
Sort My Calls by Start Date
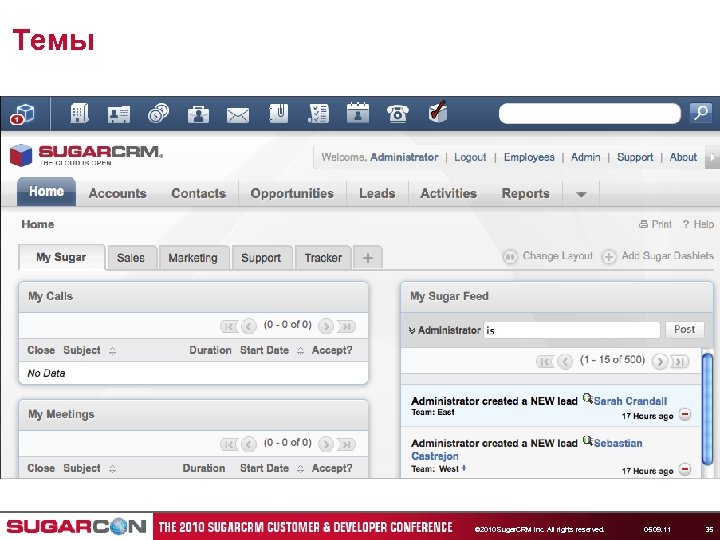pos(272,350)
